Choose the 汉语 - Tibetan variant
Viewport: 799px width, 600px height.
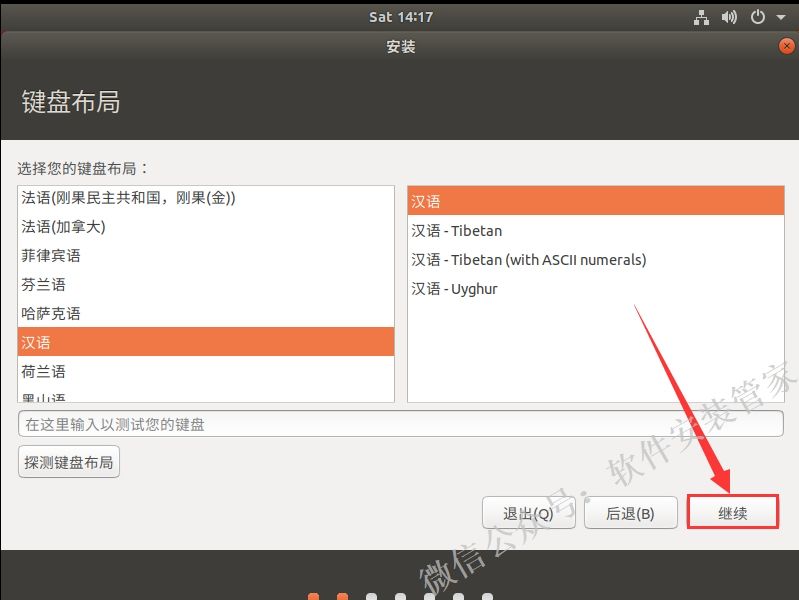pos(596,230)
